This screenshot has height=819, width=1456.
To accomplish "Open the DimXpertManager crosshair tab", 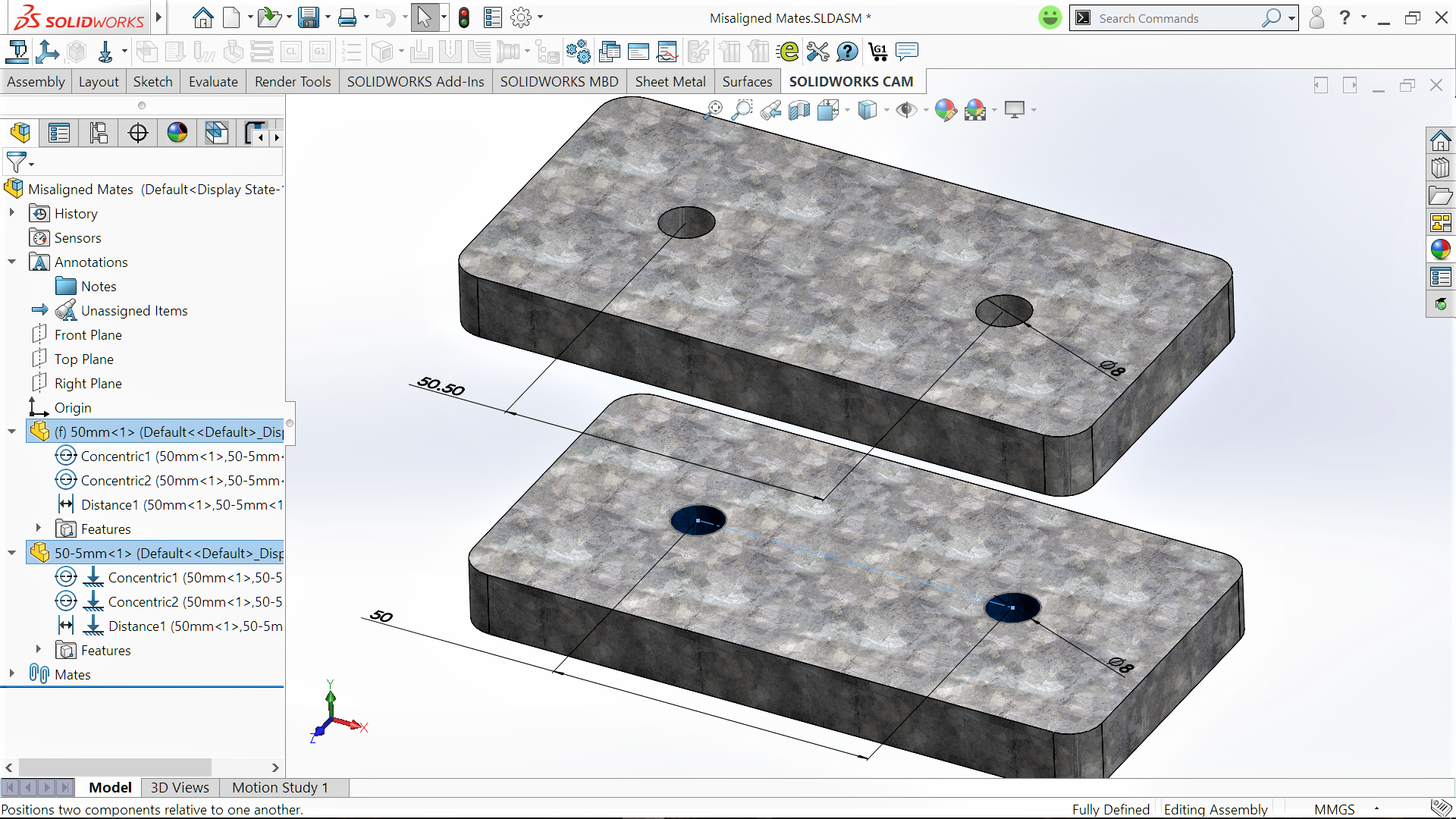I will 138,133.
